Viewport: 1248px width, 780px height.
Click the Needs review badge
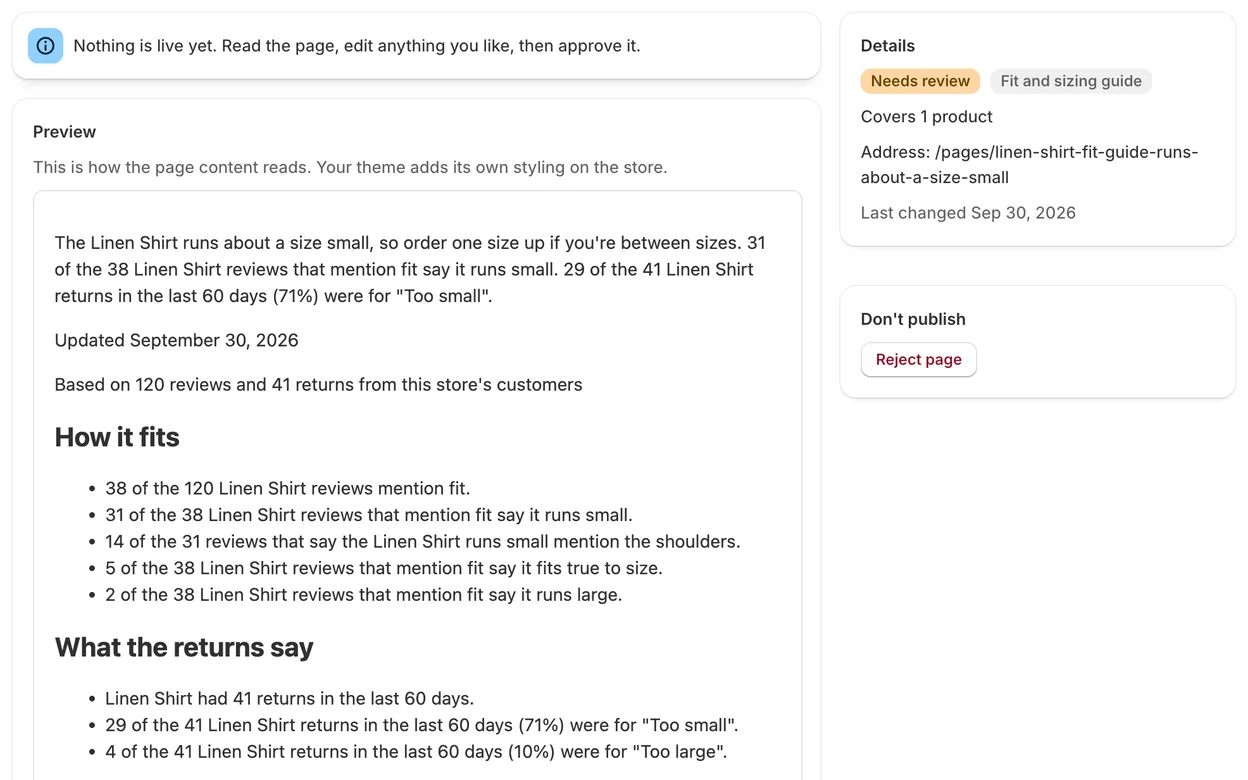click(920, 81)
